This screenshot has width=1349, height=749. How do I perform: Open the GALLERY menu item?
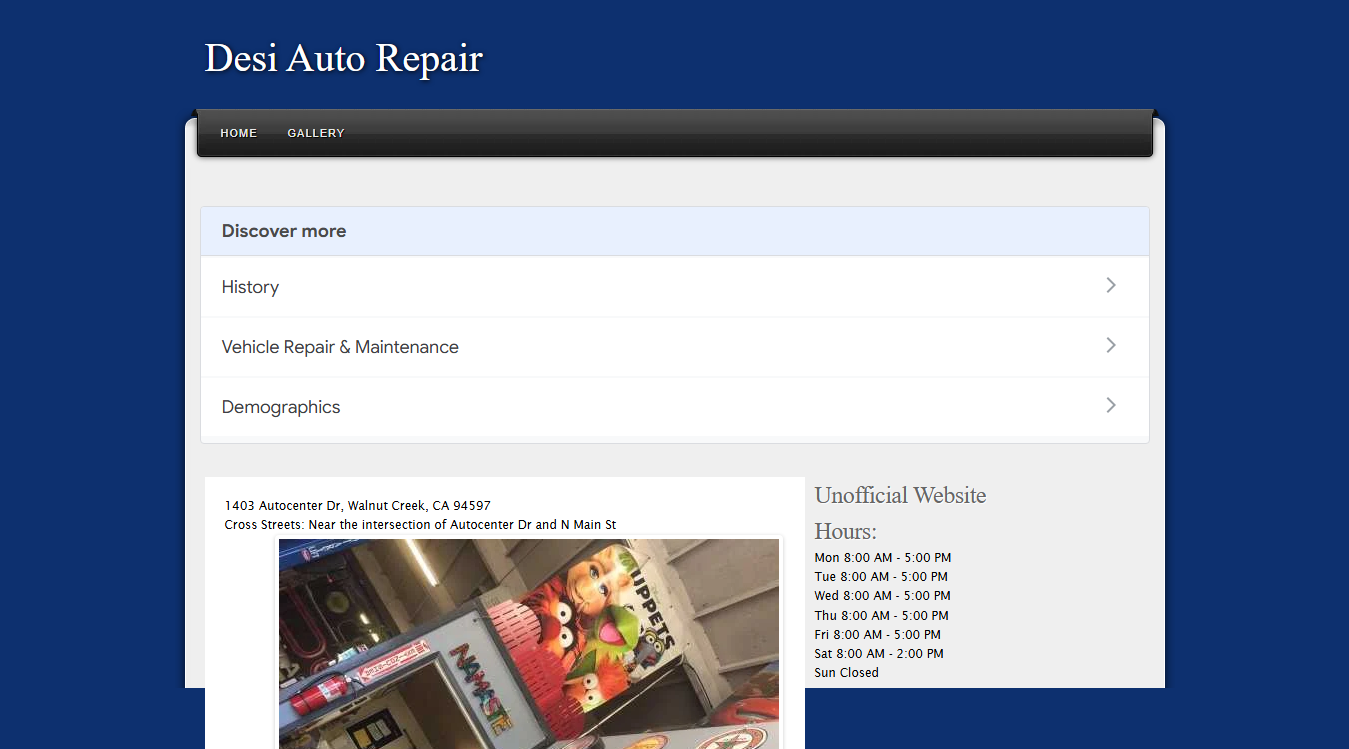(x=316, y=133)
